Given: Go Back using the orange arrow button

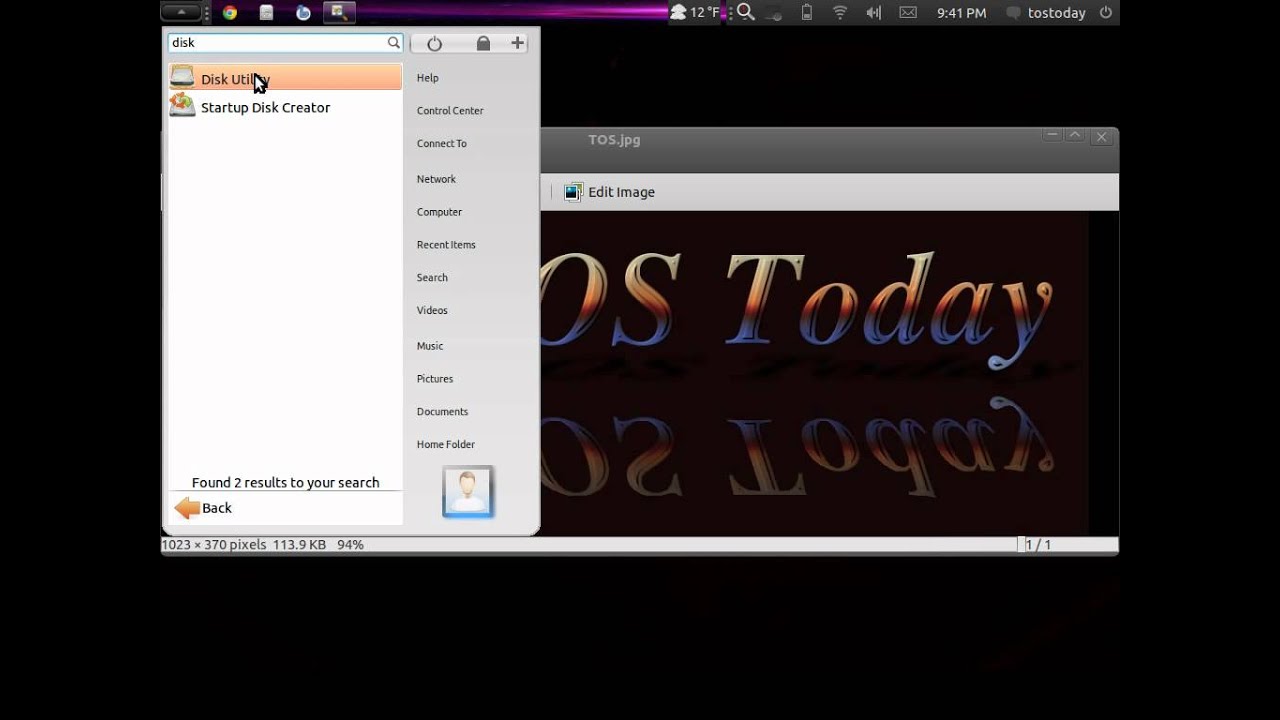Looking at the screenshot, I should pos(203,508).
